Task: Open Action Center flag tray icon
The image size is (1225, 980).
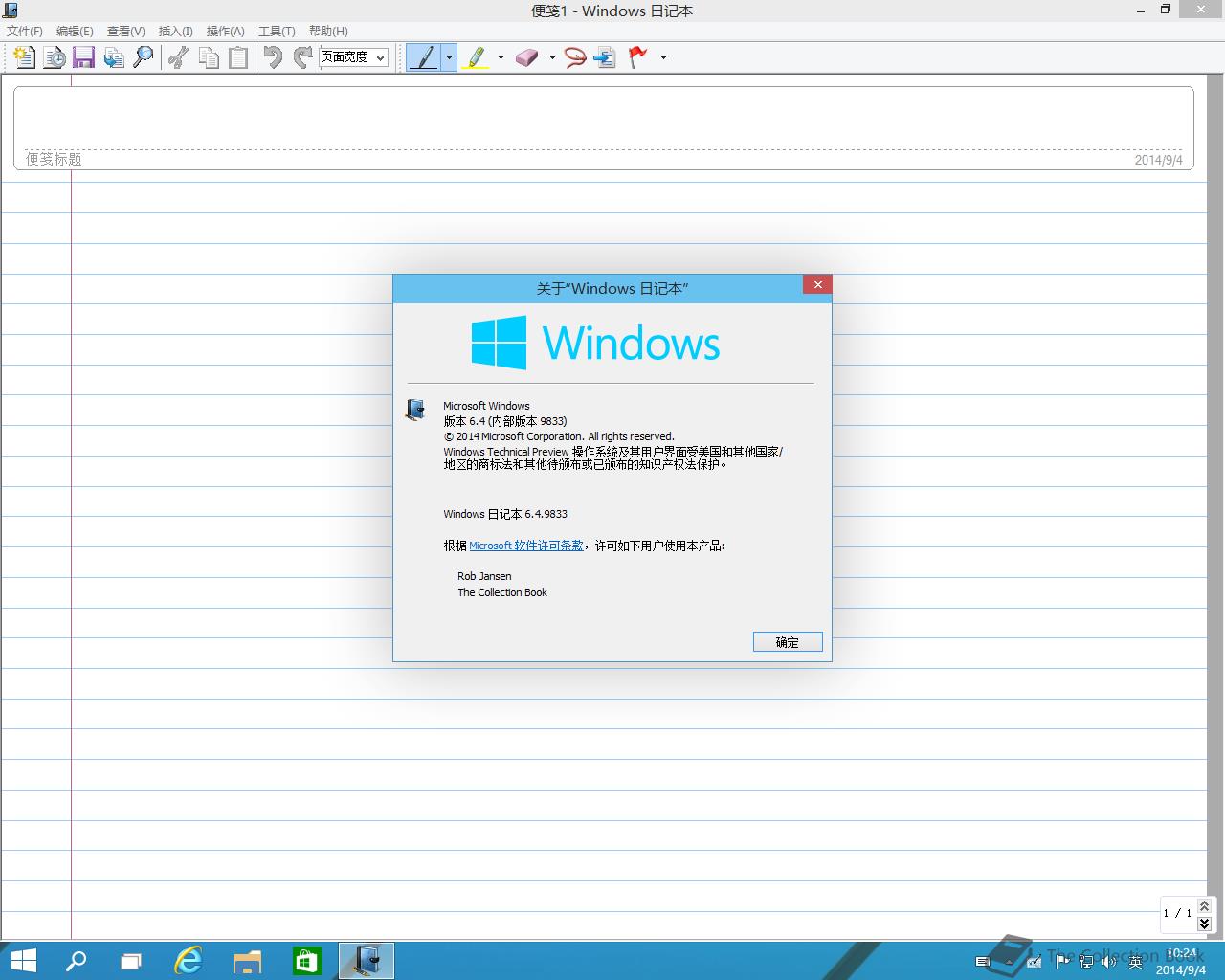Action: pos(1062,961)
